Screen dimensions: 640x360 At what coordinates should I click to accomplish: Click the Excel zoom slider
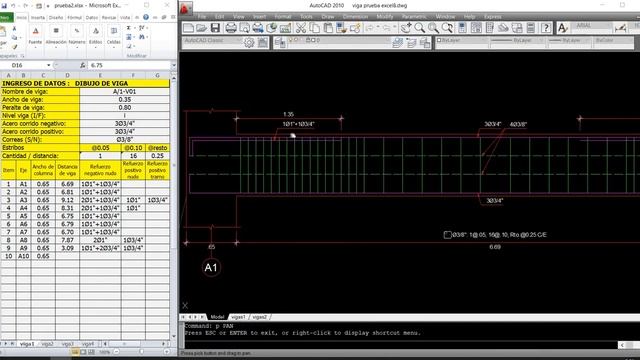tap(141, 351)
